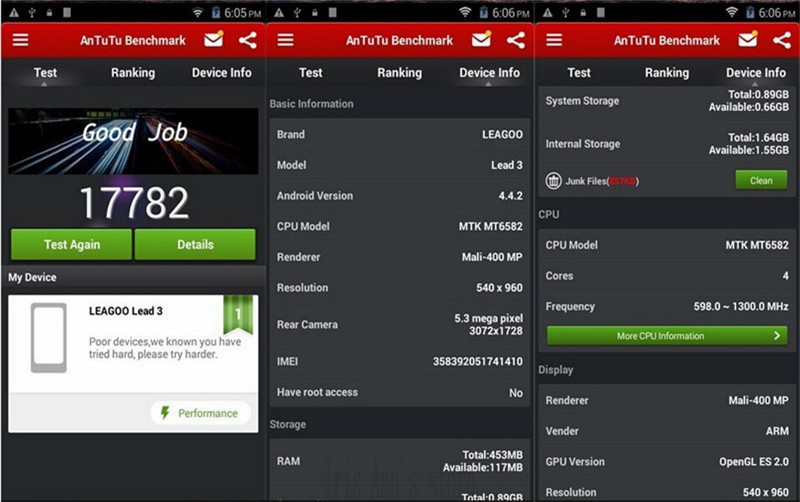Tap share icon on the score result screen

248,41
